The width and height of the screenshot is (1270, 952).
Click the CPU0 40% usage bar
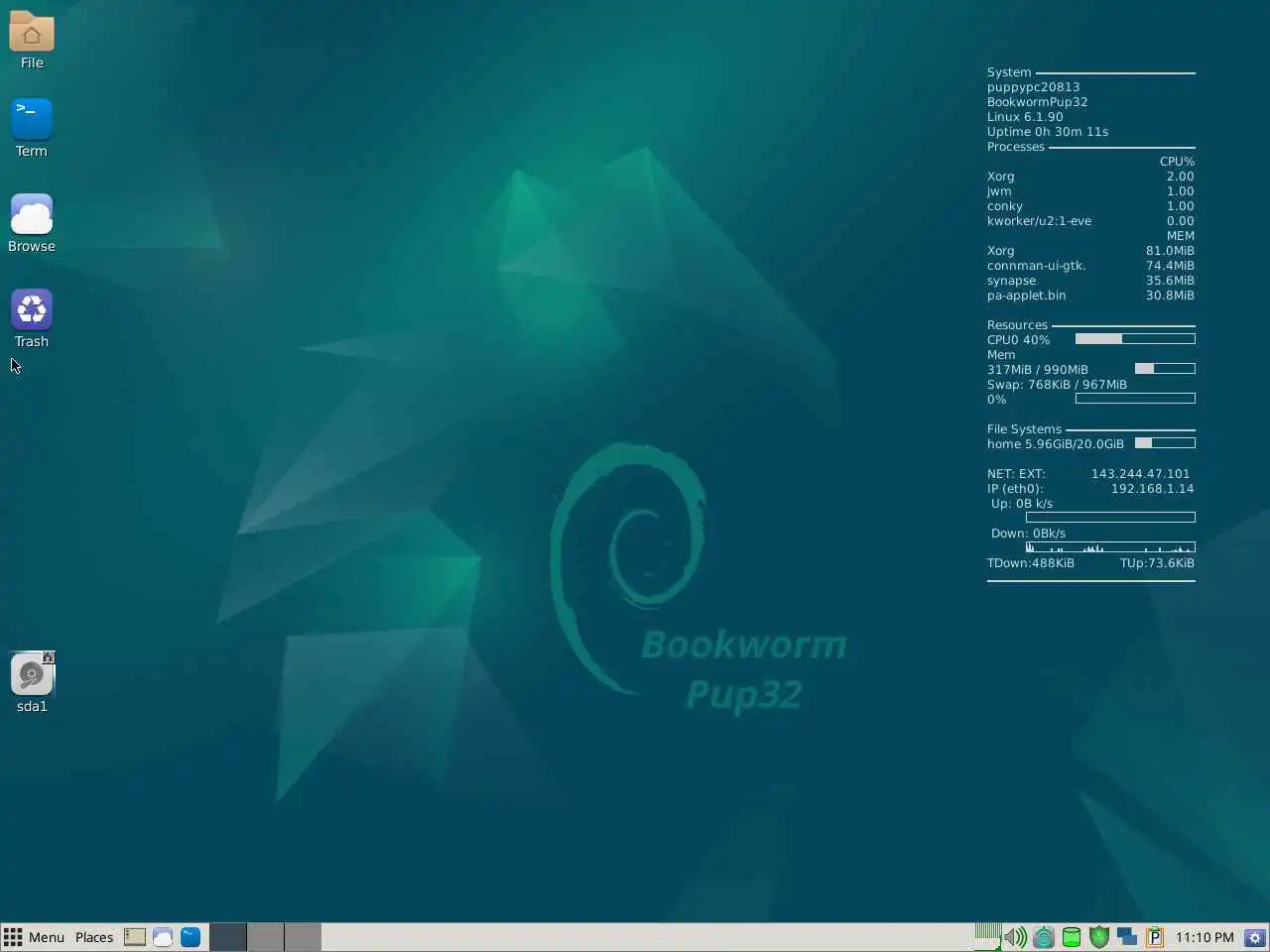coord(1135,339)
